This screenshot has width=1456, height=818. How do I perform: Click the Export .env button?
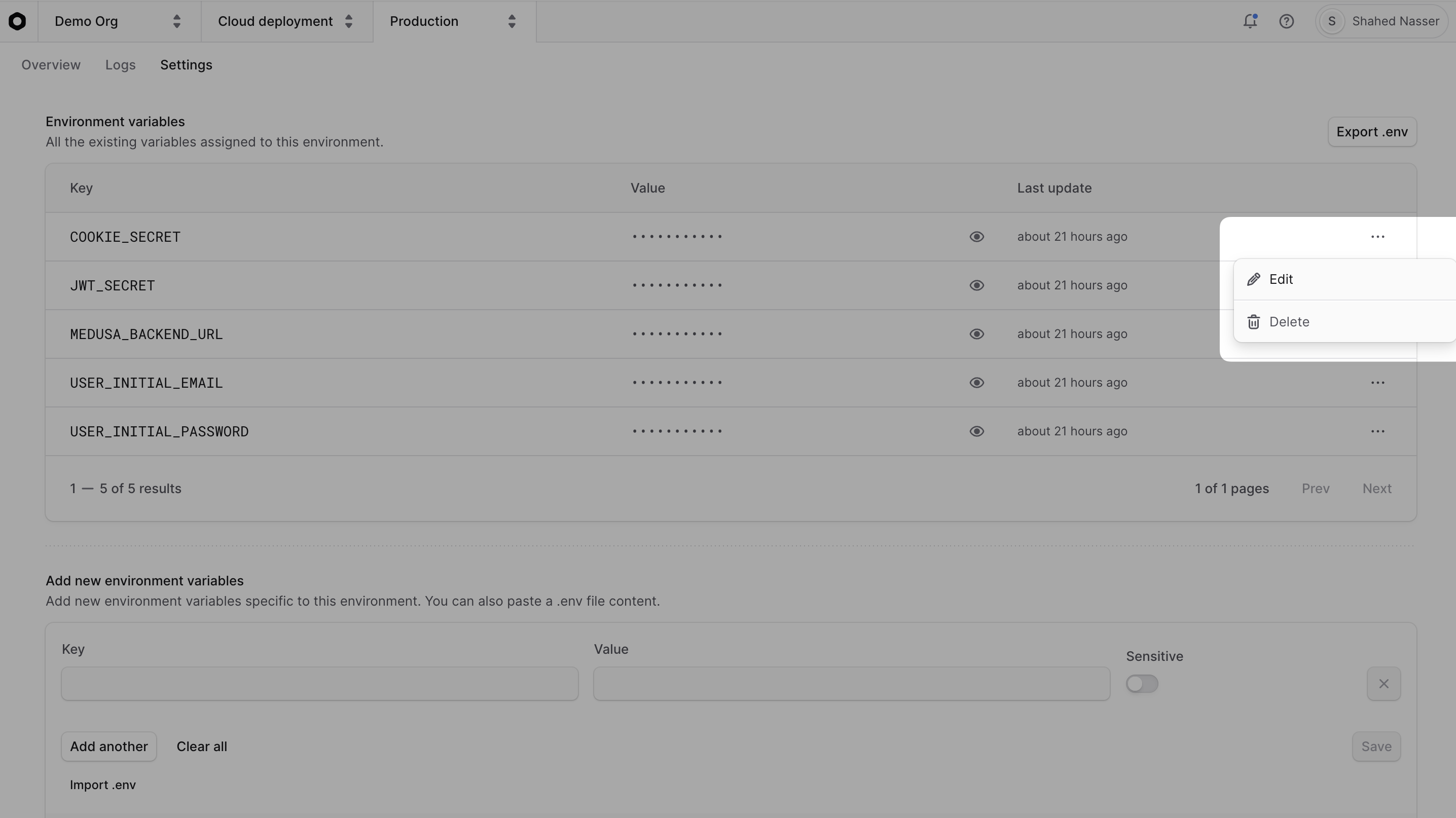pyautogui.click(x=1372, y=132)
